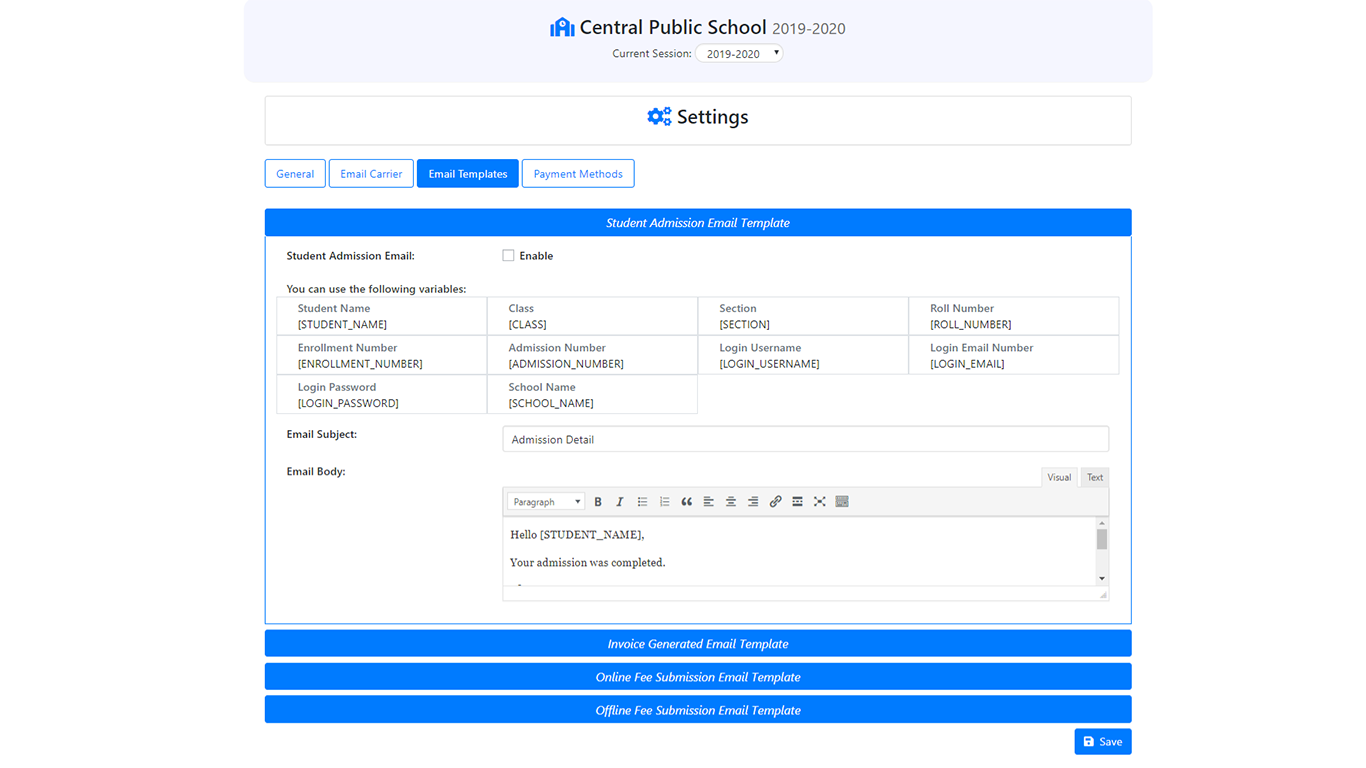Image resolution: width=1366 pixels, height=768 pixels.
Task: Center align the email body text
Action: click(731, 502)
